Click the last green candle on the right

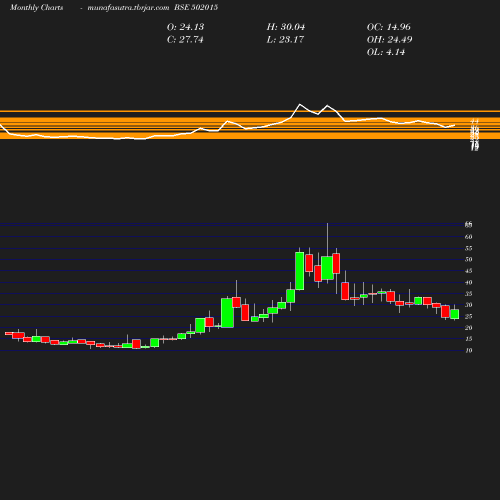tap(455, 314)
